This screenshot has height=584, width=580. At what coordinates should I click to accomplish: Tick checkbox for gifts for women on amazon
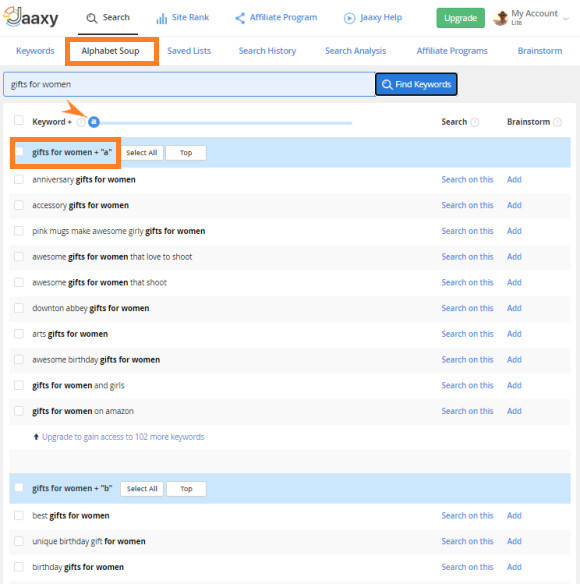point(19,411)
